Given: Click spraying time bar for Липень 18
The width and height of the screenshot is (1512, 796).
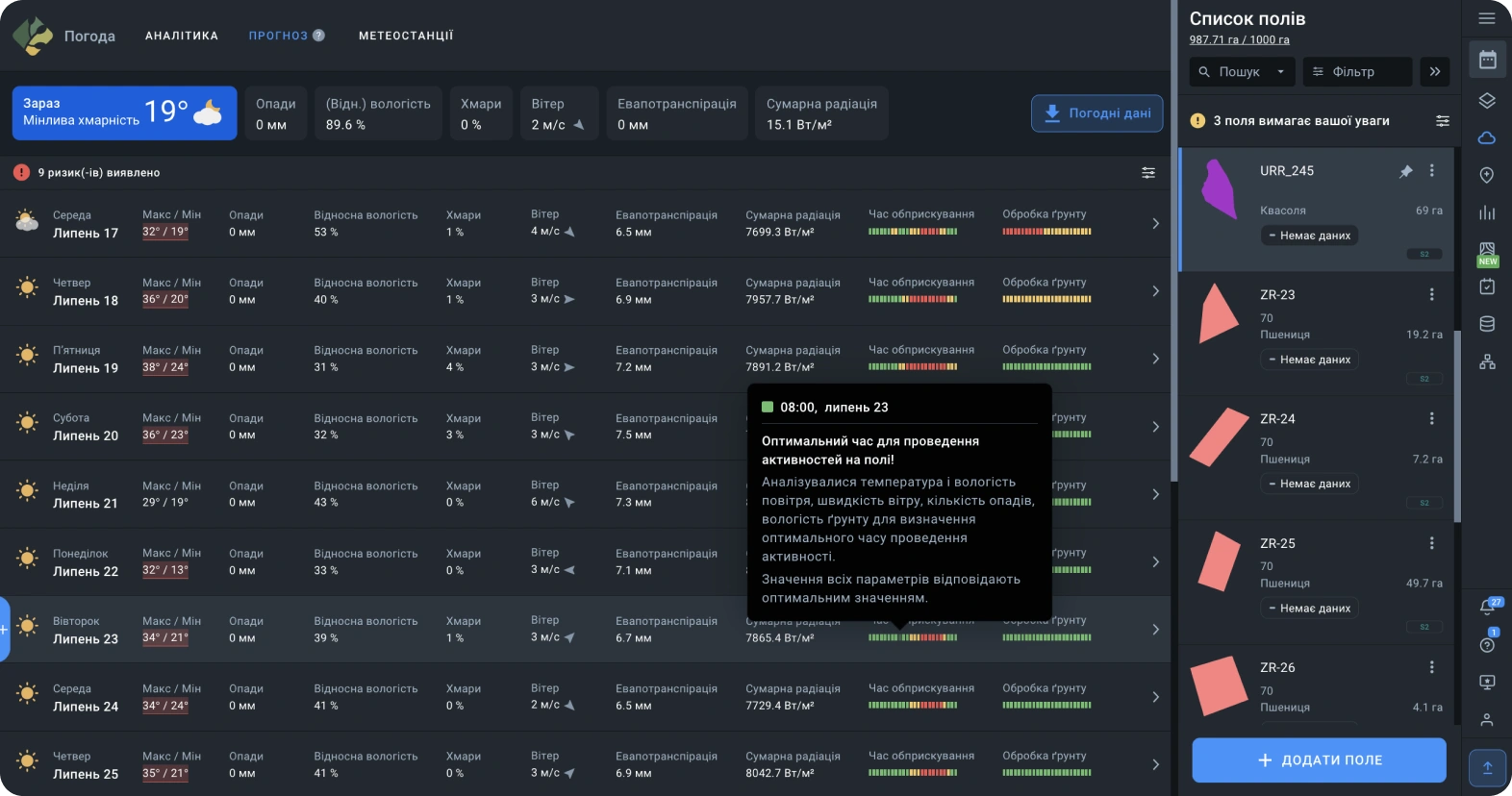Looking at the screenshot, I should click(x=912, y=299).
